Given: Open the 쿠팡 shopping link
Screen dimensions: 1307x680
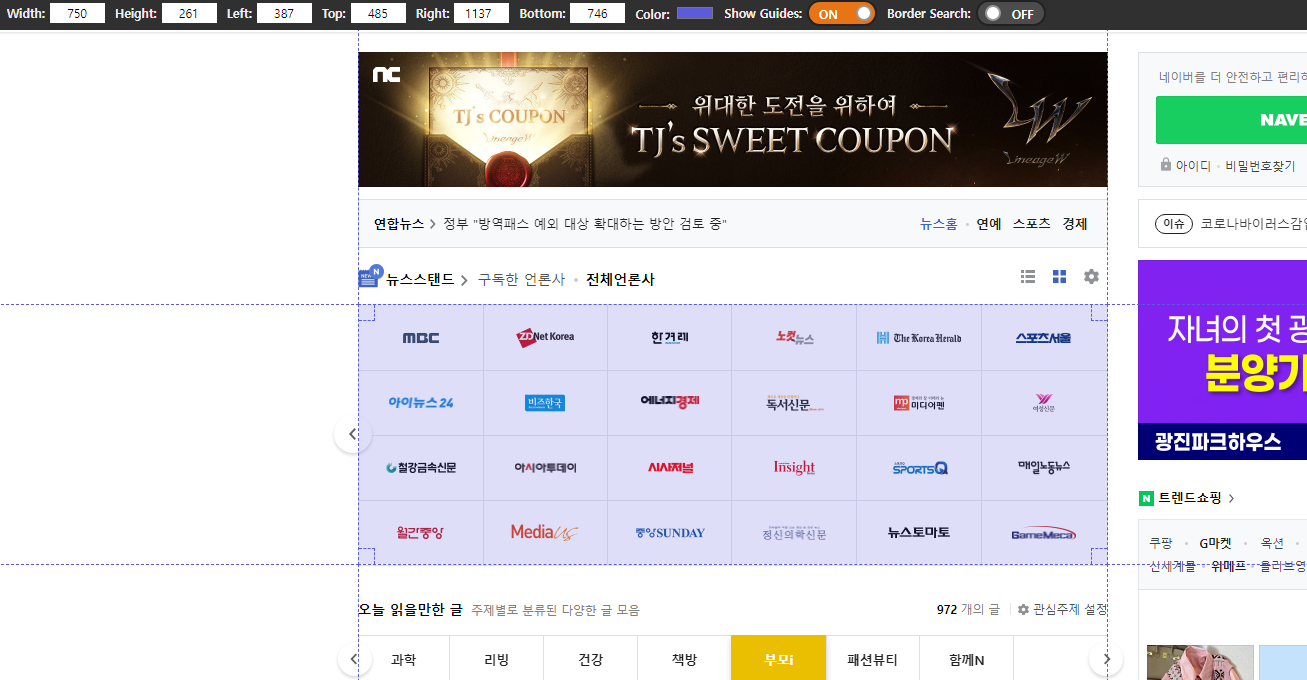Looking at the screenshot, I should click(1161, 544).
